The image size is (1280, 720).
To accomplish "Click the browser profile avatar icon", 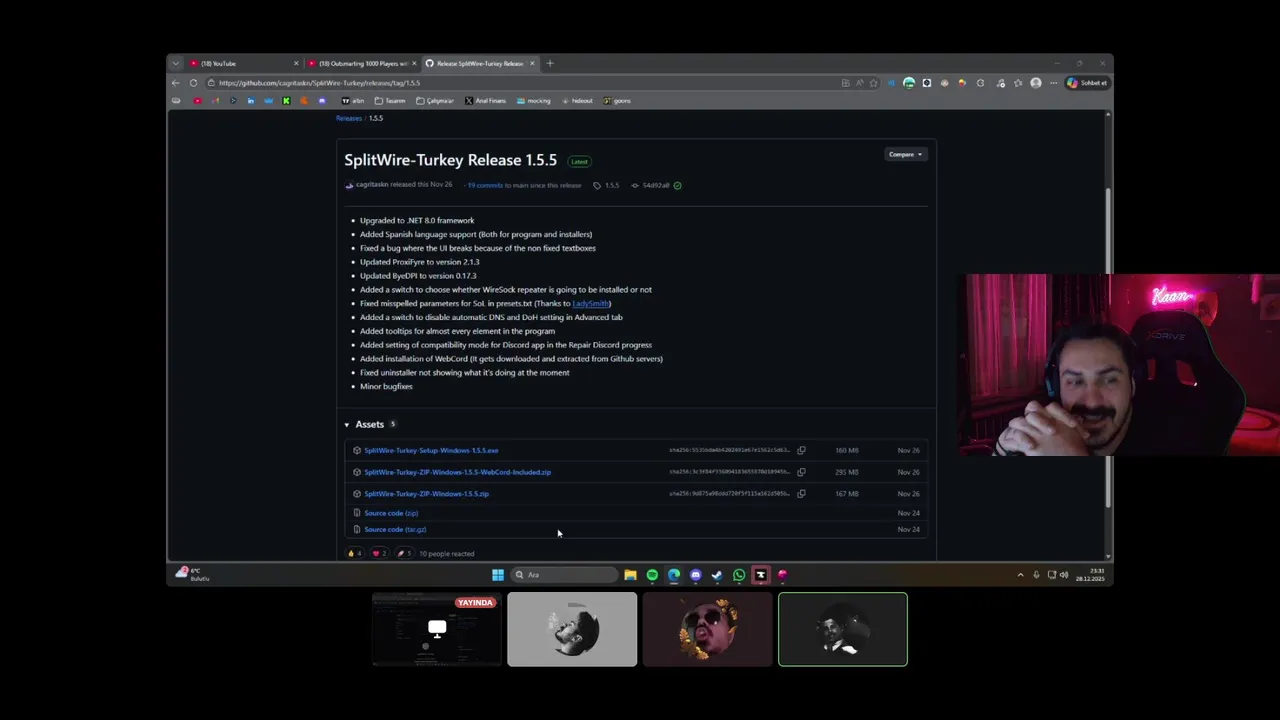I will 1036,83.
